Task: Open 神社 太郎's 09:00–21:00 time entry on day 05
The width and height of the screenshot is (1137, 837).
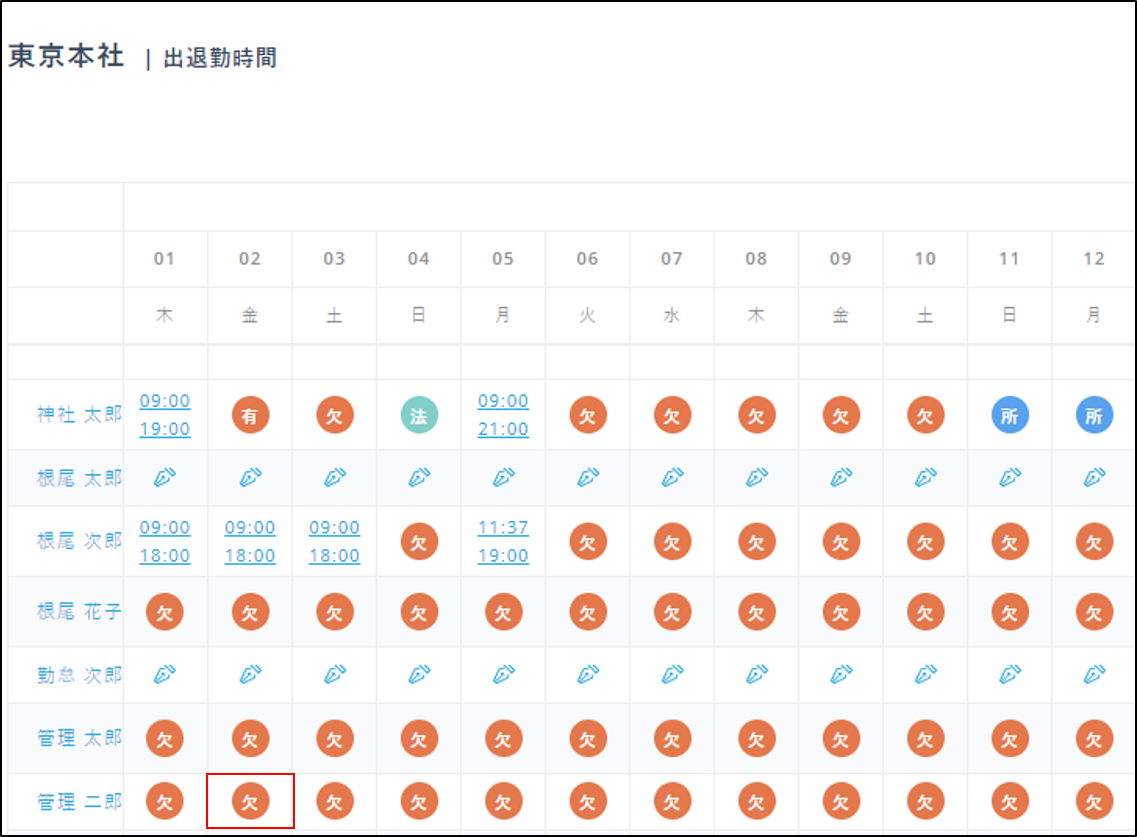Action: coord(503,415)
